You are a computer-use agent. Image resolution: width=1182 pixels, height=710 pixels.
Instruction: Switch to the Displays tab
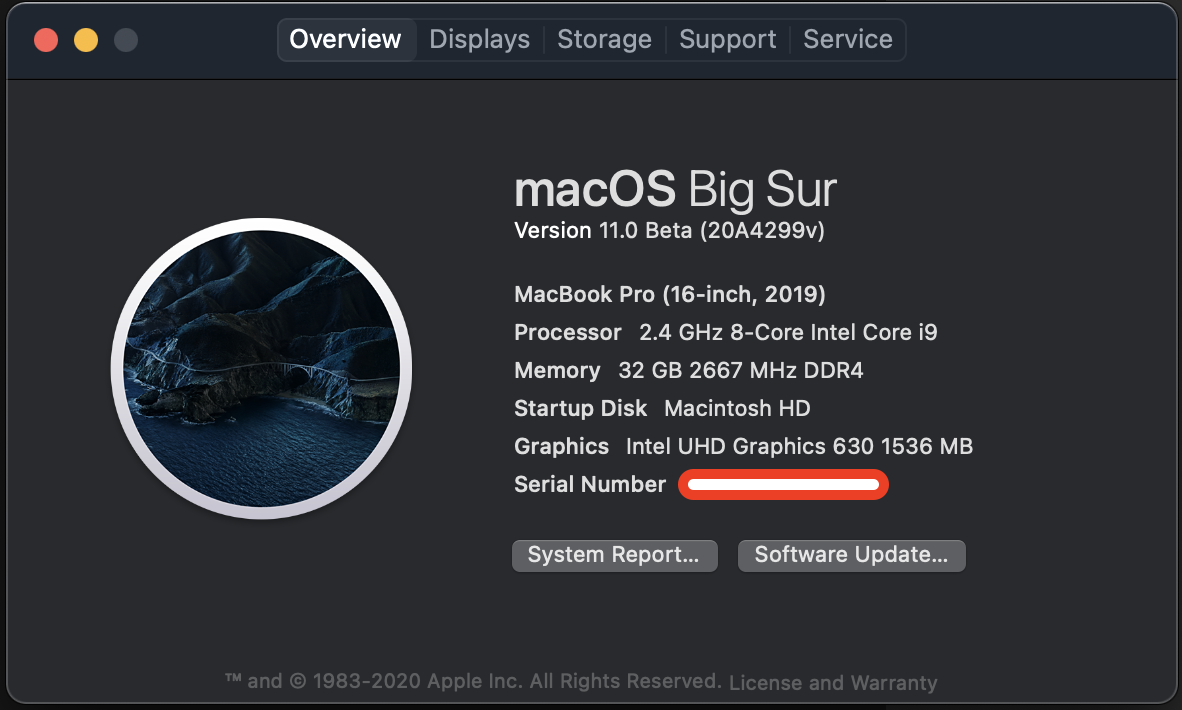click(479, 39)
